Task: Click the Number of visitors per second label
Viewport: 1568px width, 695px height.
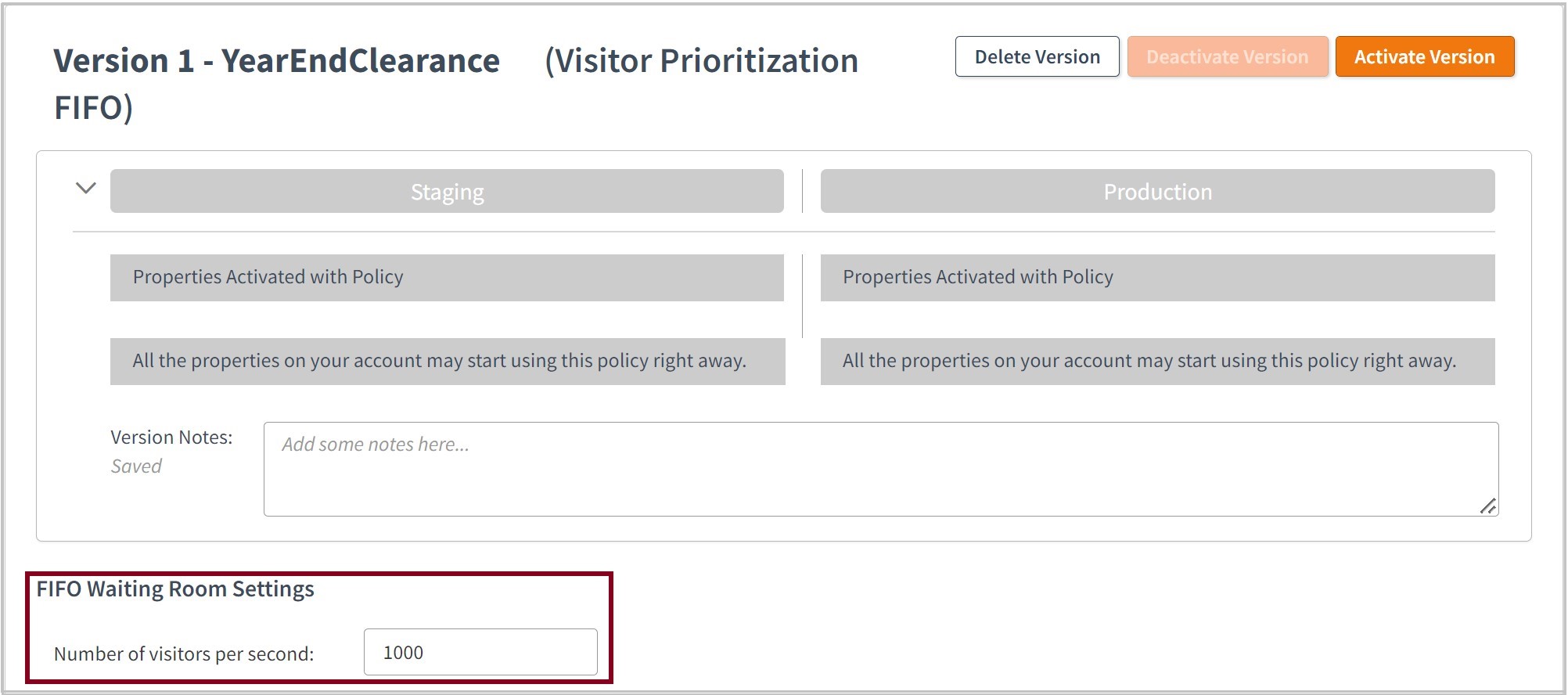Action: click(x=184, y=654)
